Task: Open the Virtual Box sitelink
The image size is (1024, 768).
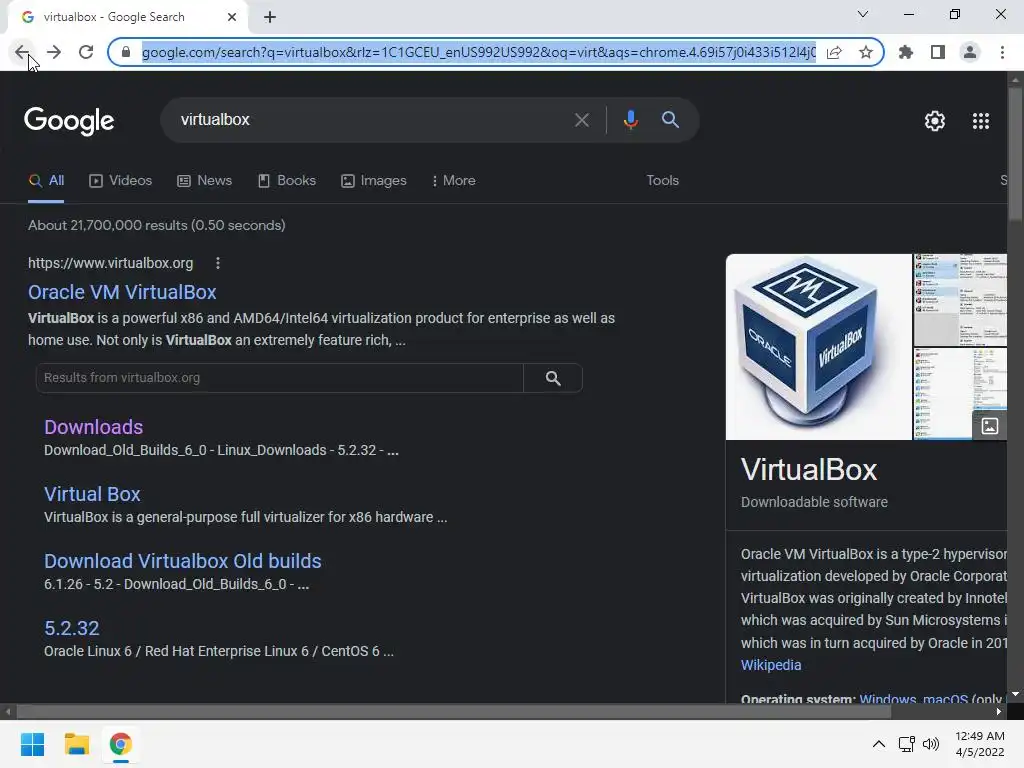Action: pyautogui.click(x=92, y=494)
